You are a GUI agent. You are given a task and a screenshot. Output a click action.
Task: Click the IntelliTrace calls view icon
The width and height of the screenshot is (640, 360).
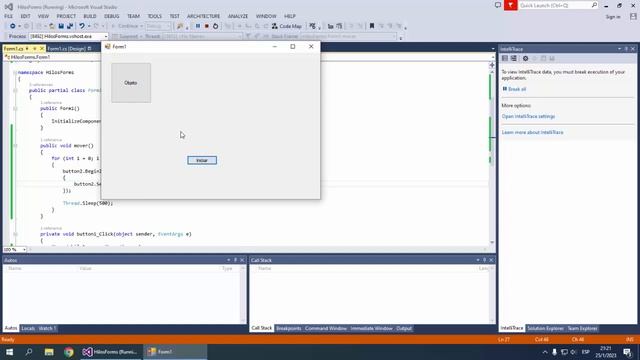(x=513, y=58)
